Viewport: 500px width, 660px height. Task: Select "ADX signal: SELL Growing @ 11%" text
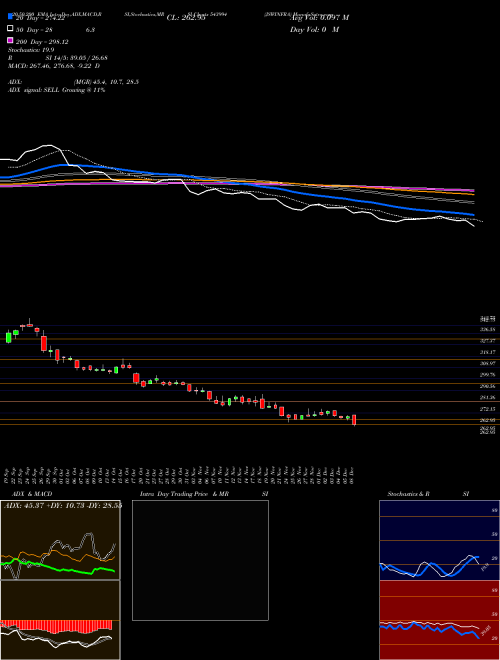coord(56,90)
